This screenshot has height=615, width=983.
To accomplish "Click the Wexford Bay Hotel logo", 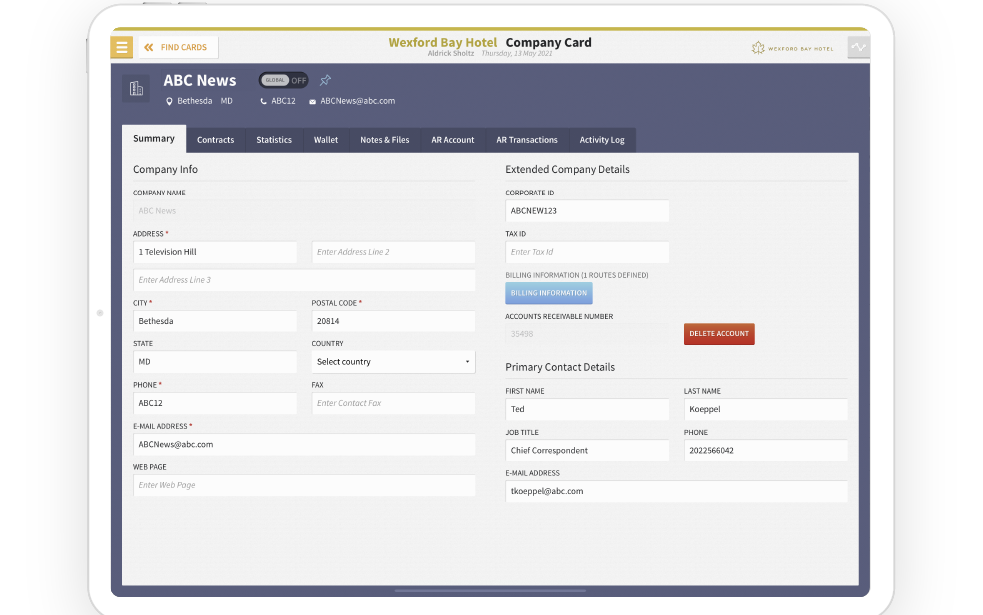I will pos(792,48).
